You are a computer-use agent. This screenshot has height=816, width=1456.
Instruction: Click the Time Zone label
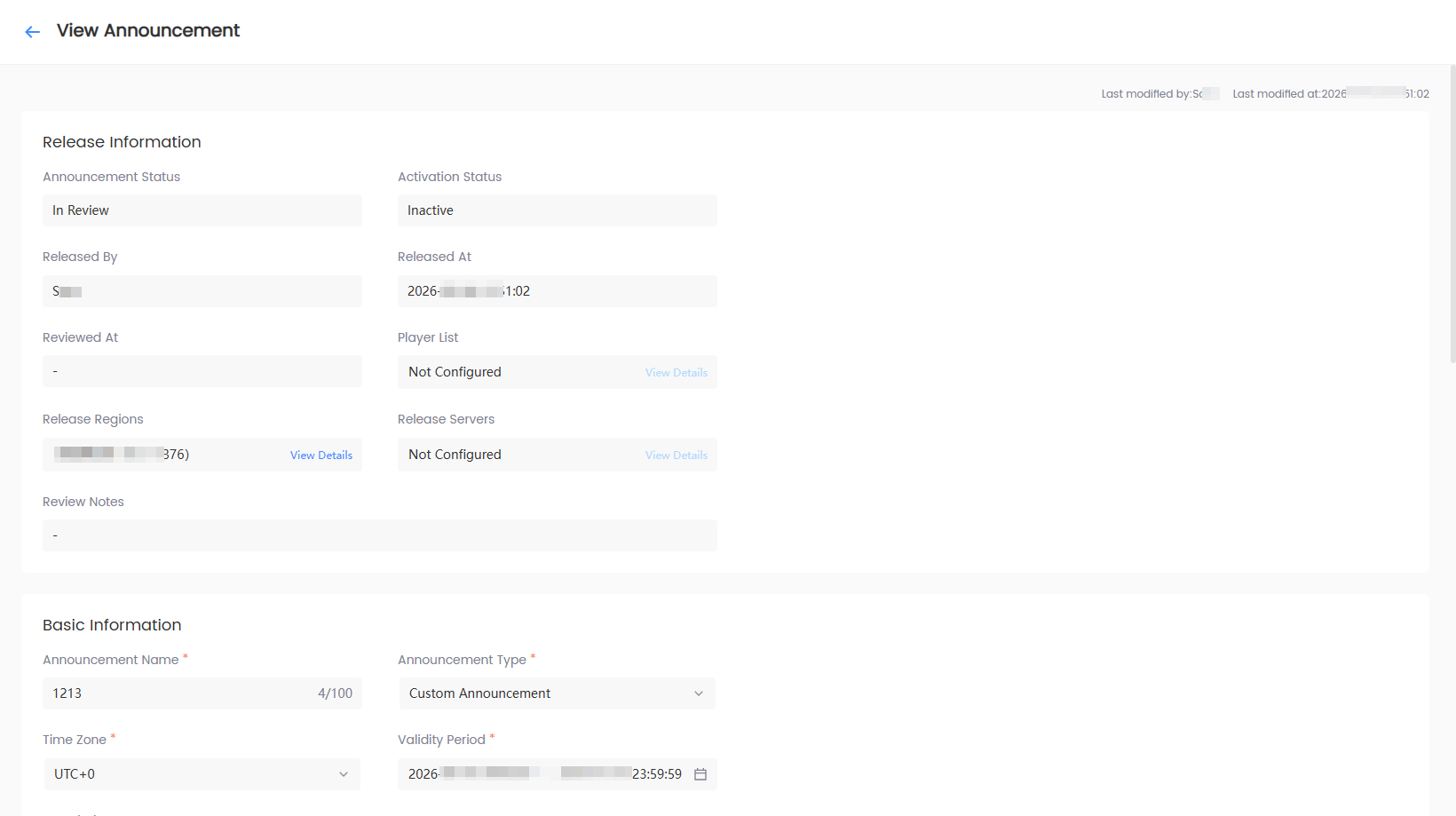tap(75, 740)
